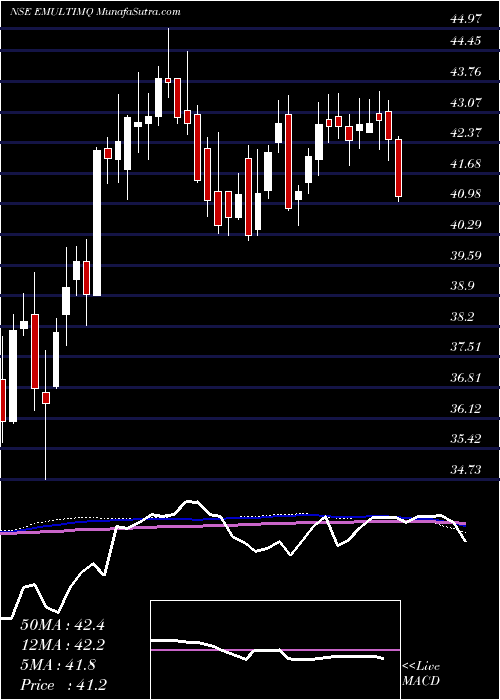Select the 44.45 price axis label
Viewport: 500px width, 700px height.
[466, 41]
